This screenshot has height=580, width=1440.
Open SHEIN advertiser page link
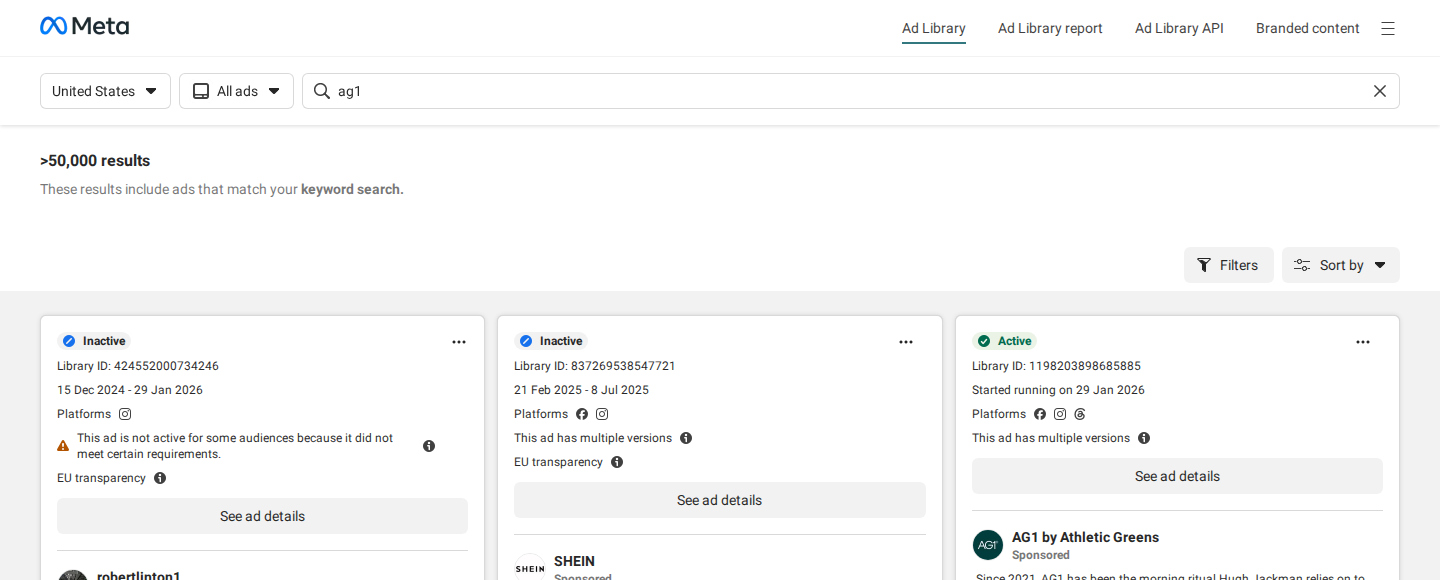pos(574,561)
